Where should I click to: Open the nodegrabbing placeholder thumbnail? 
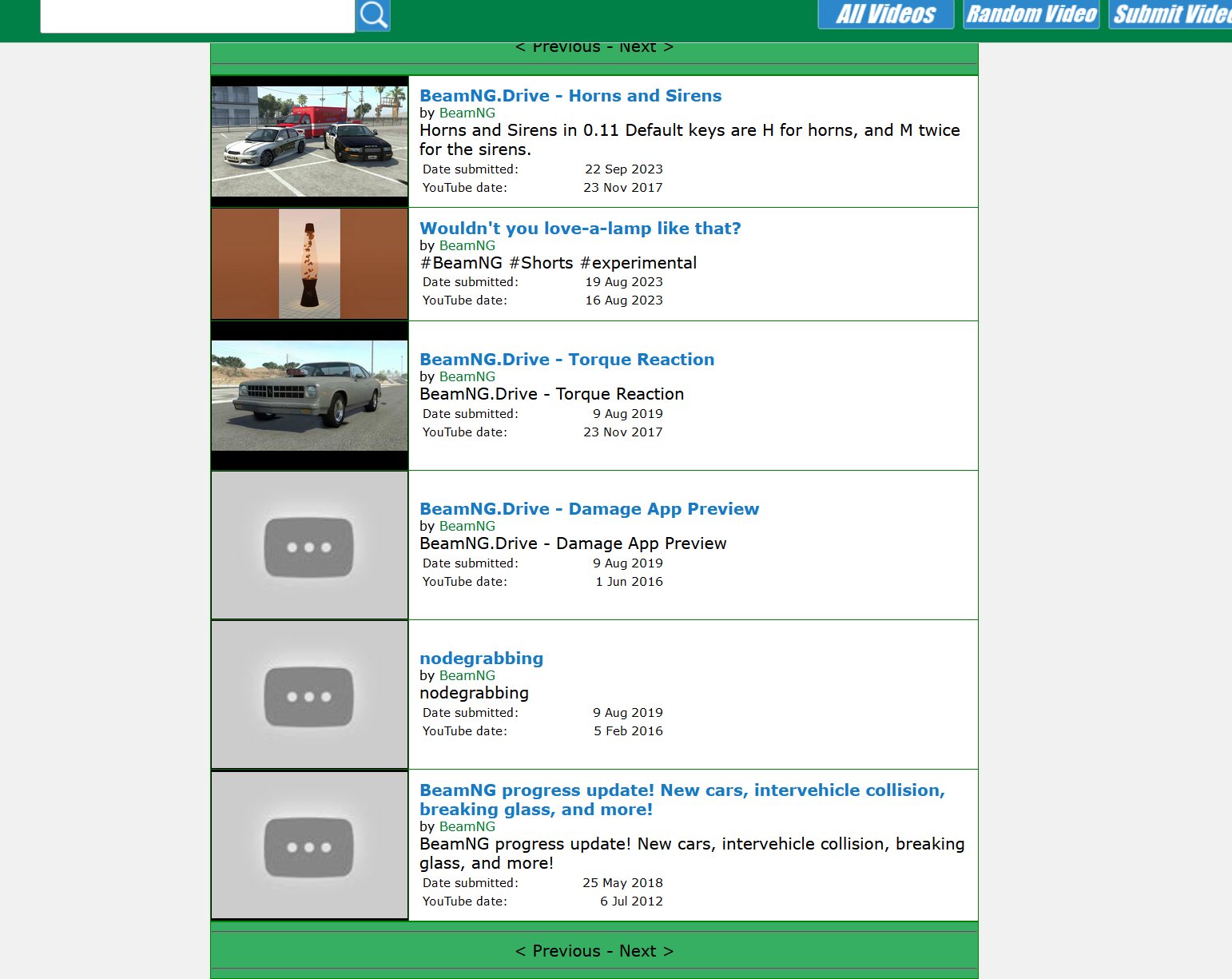pyautogui.click(x=310, y=694)
